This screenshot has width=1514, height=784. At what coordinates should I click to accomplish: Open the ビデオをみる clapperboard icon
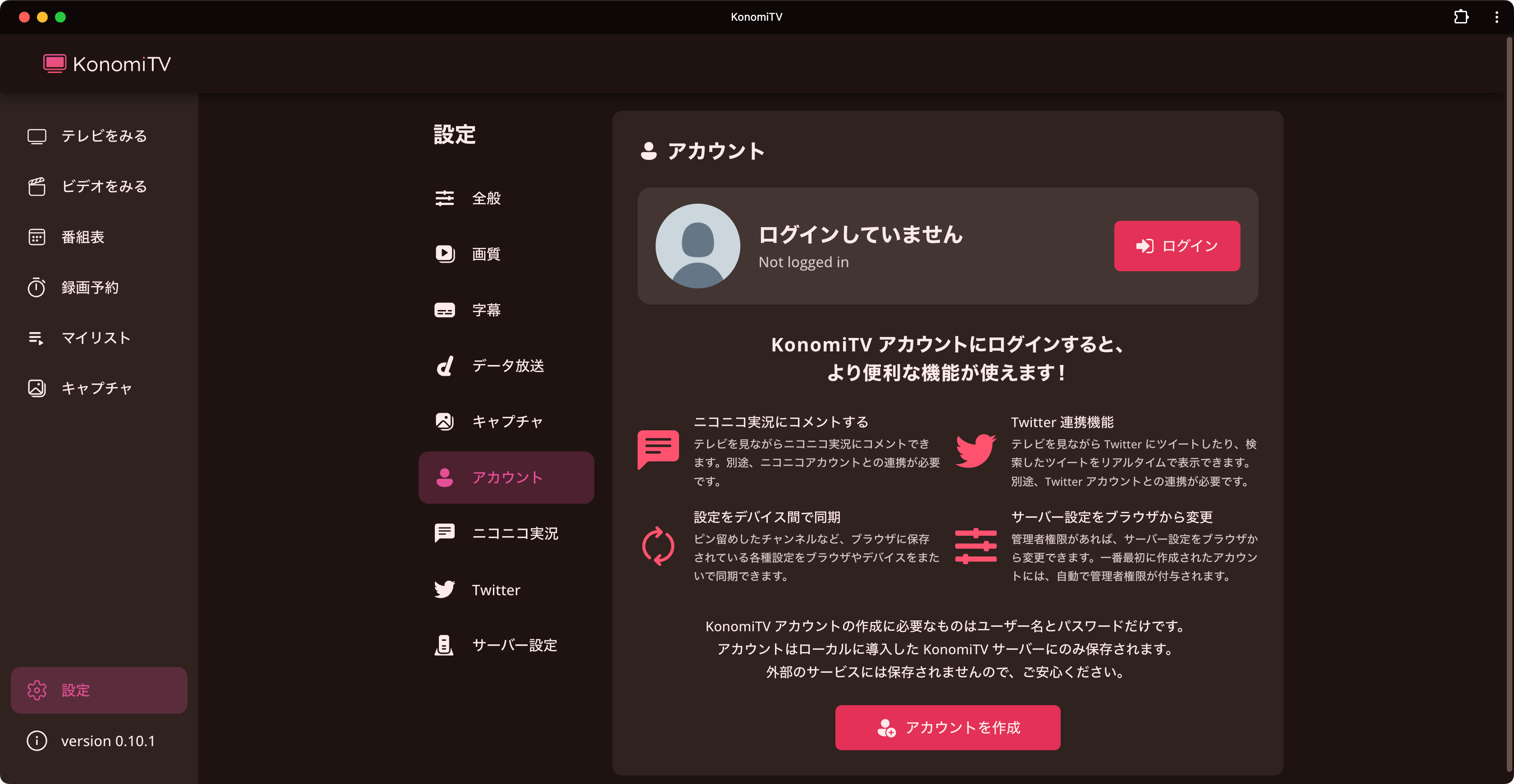[36, 186]
